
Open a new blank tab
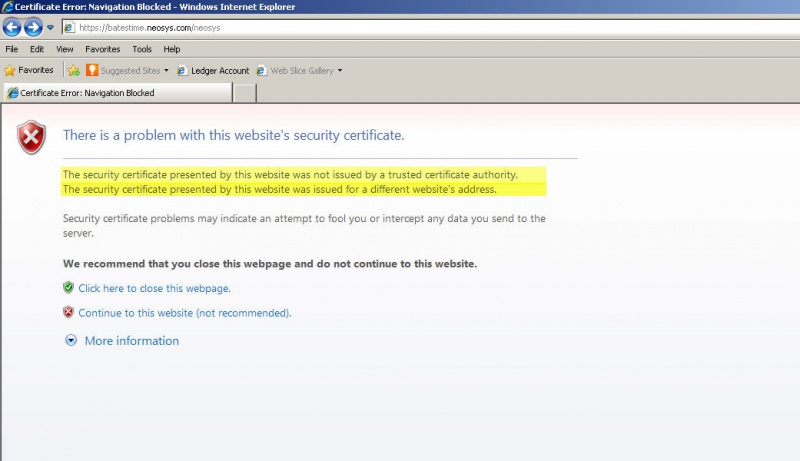tap(245, 93)
